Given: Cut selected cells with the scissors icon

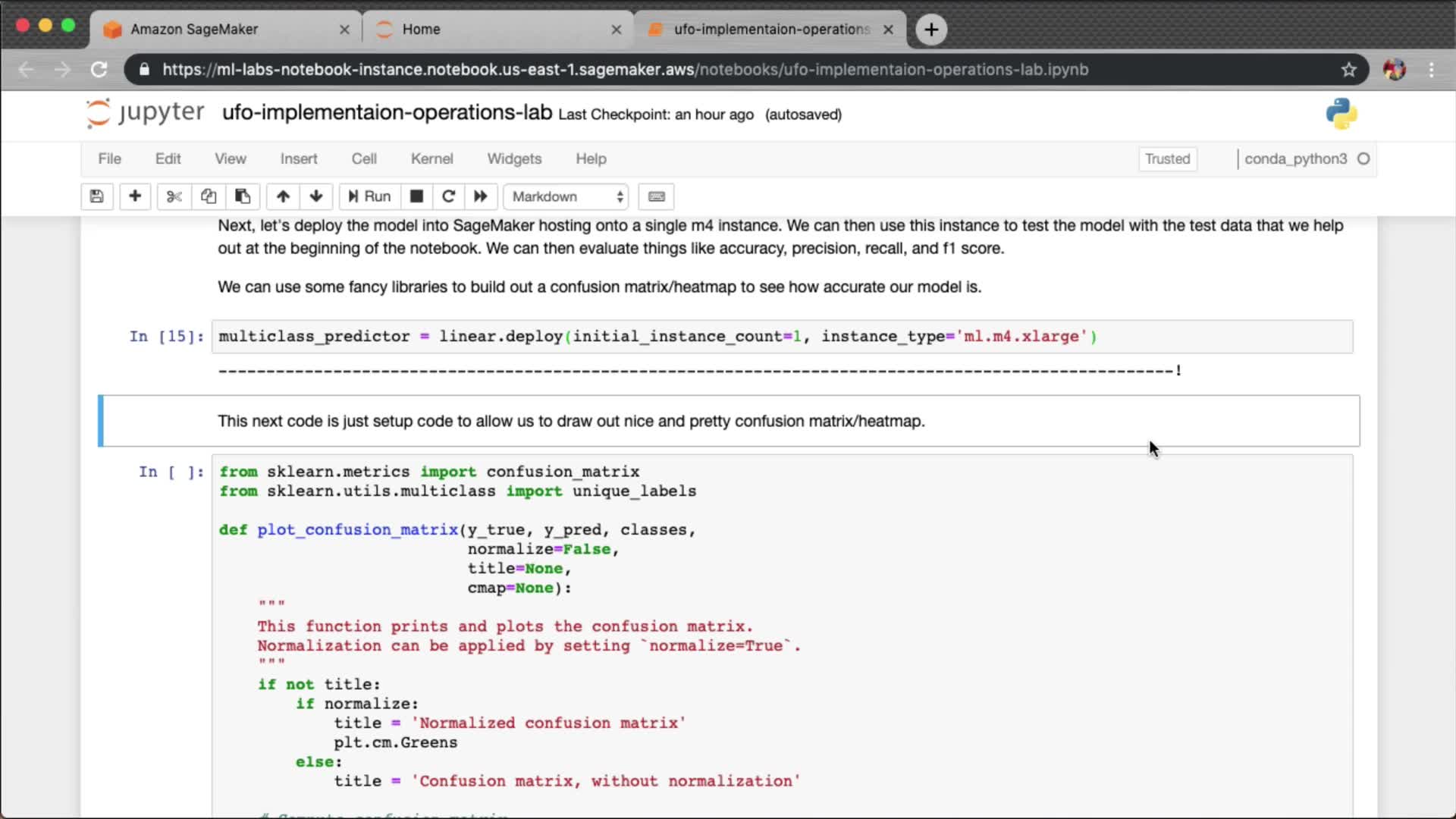Looking at the screenshot, I should click(x=174, y=196).
